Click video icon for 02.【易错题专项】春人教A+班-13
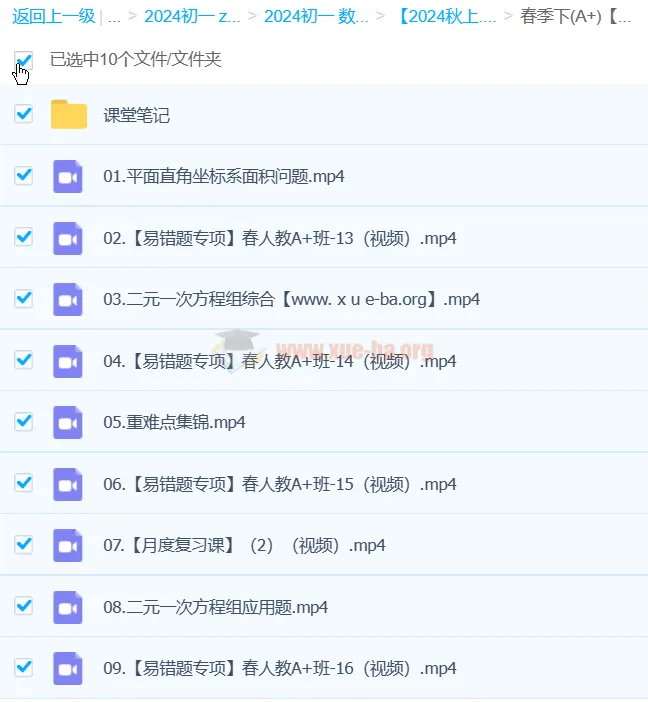Image resolution: width=648 pixels, height=702 pixels. pyautogui.click(x=68, y=238)
